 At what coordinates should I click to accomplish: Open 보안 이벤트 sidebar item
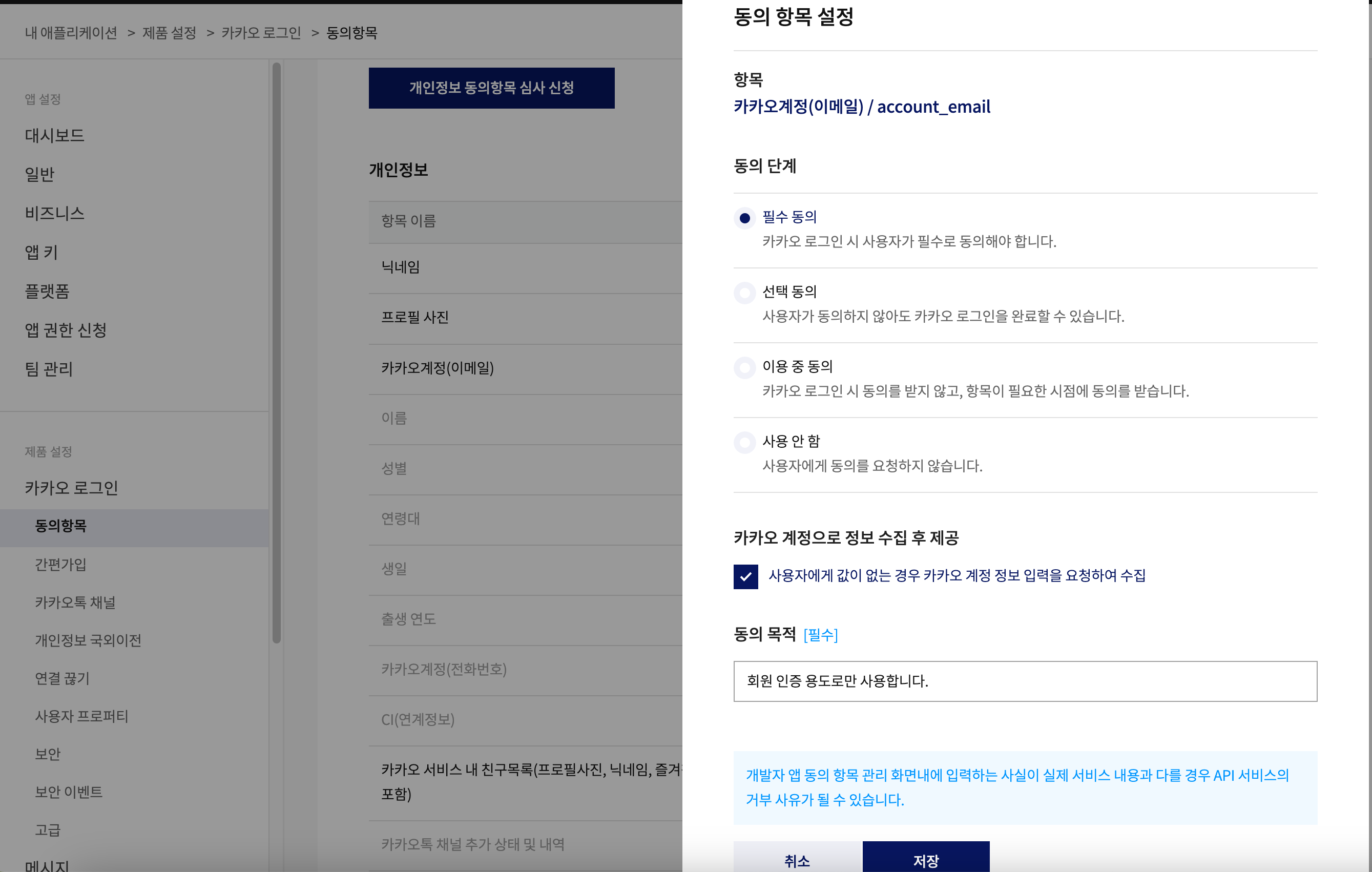pyautogui.click(x=68, y=792)
